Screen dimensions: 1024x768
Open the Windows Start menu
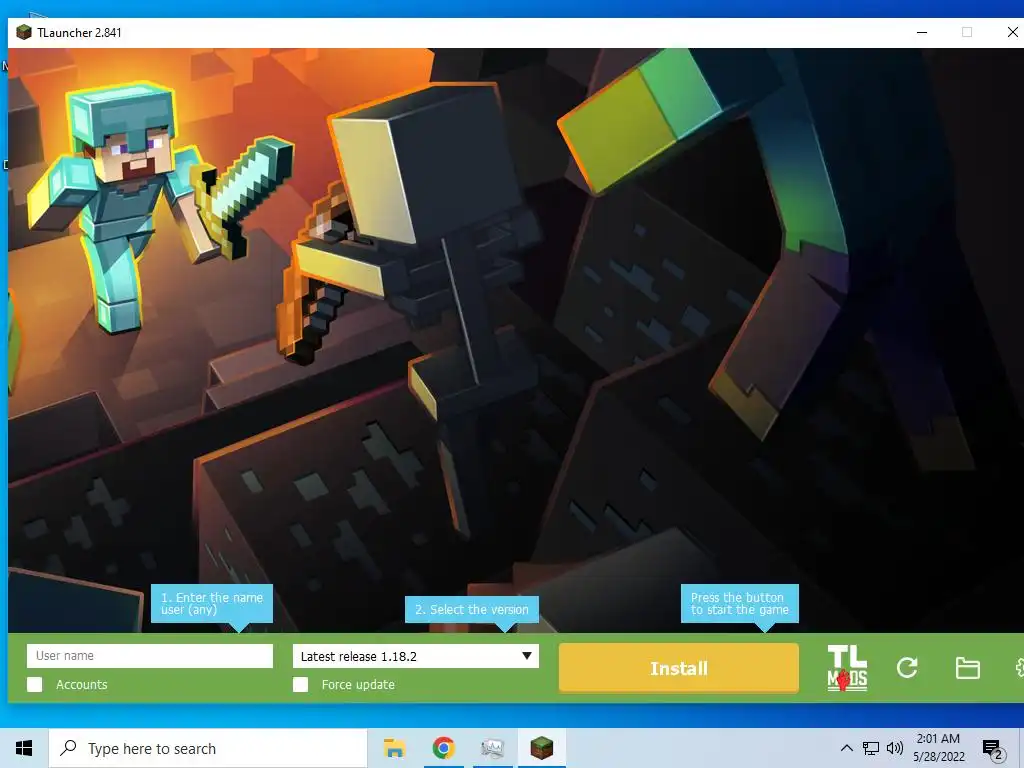pos(24,748)
